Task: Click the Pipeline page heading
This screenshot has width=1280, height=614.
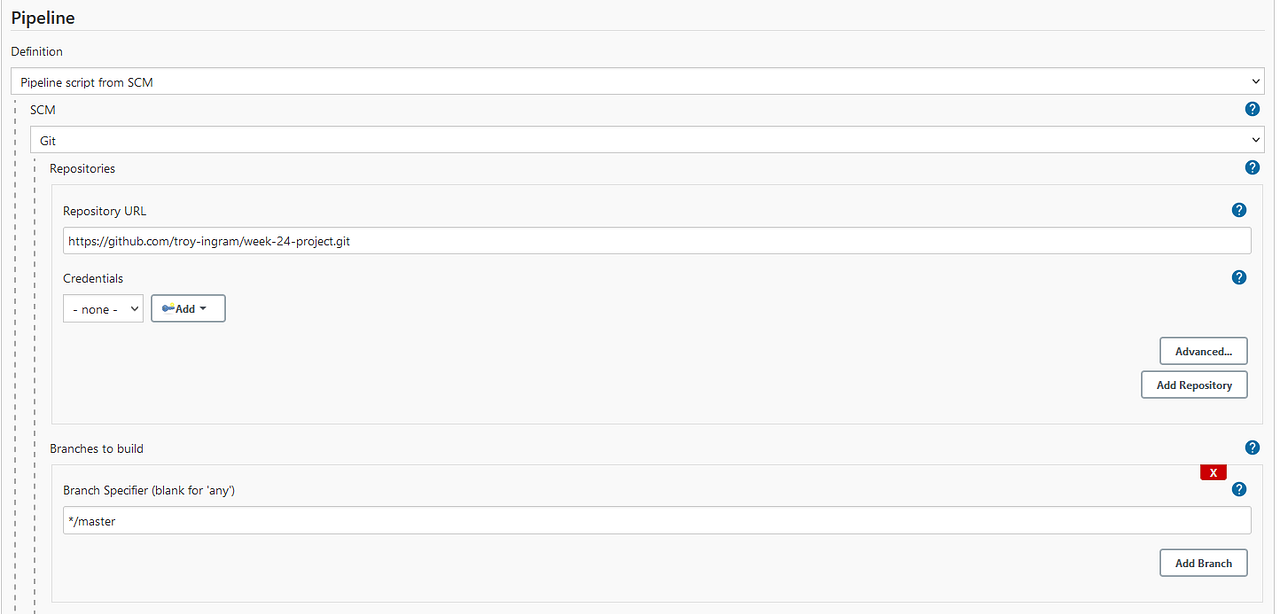Action: [42, 17]
